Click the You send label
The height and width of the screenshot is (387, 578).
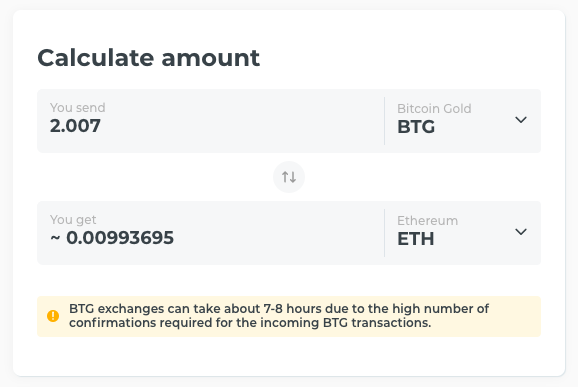pyautogui.click(x=78, y=108)
